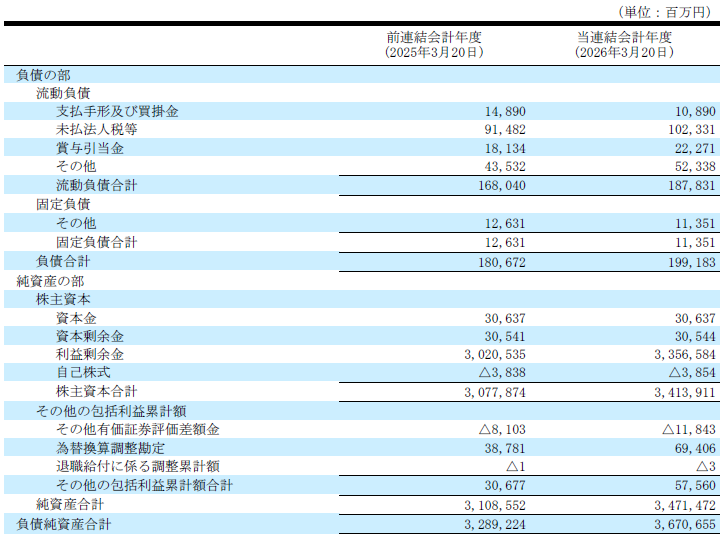Click the value 52,338
Viewport: 726px width, 536px height.
tap(695, 167)
